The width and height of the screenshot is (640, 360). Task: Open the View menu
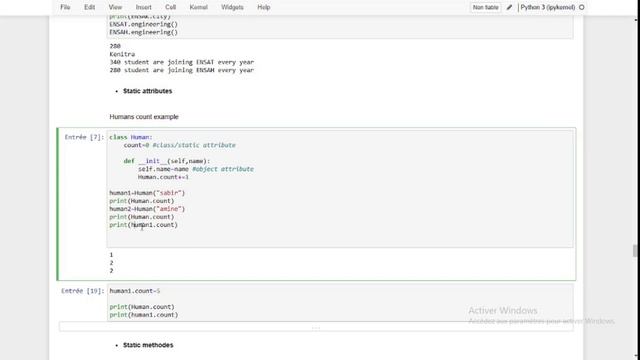point(115,7)
